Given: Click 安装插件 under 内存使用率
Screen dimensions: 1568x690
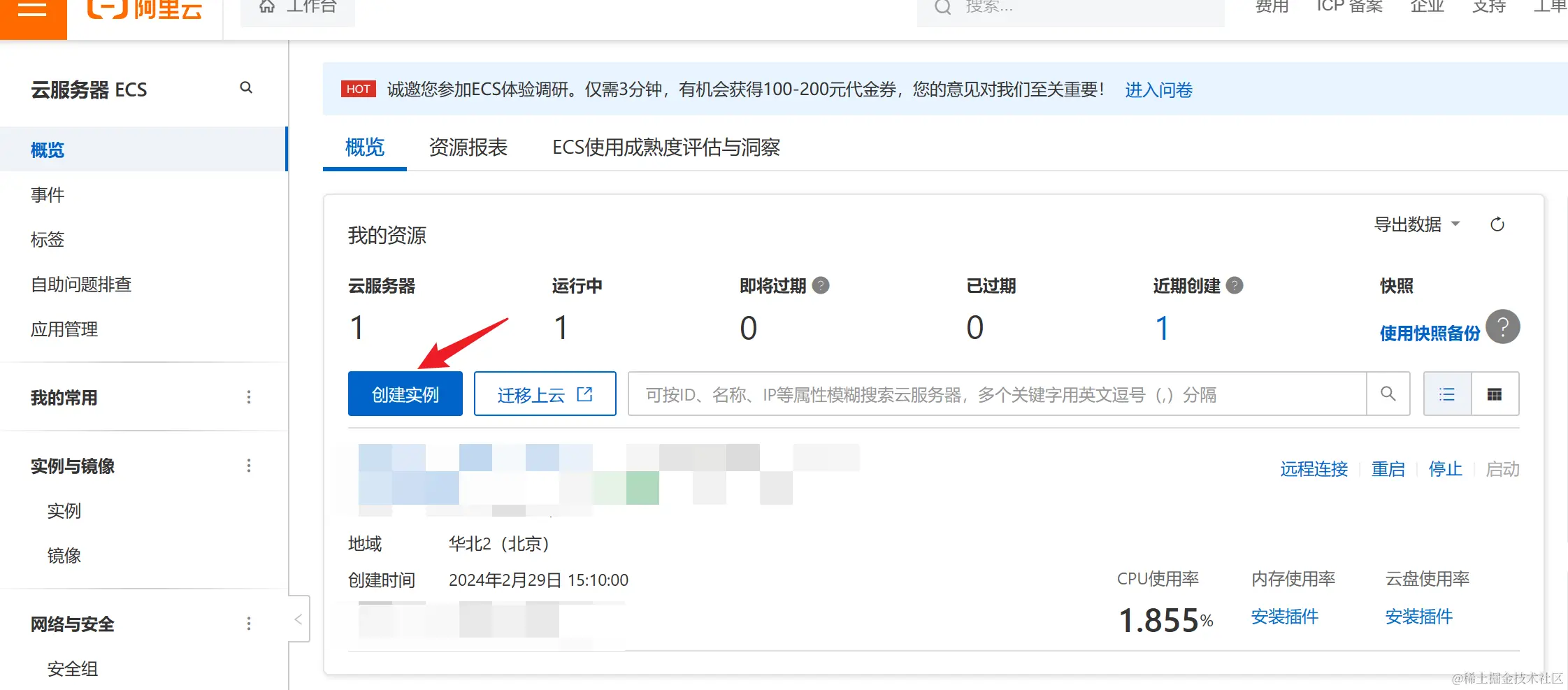Looking at the screenshot, I should tap(1285, 617).
